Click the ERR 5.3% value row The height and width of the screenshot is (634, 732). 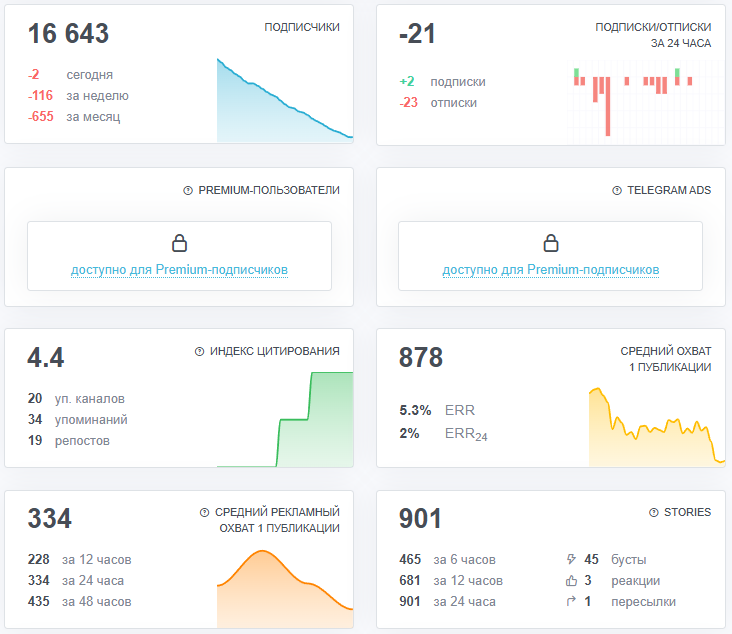[x=437, y=410]
